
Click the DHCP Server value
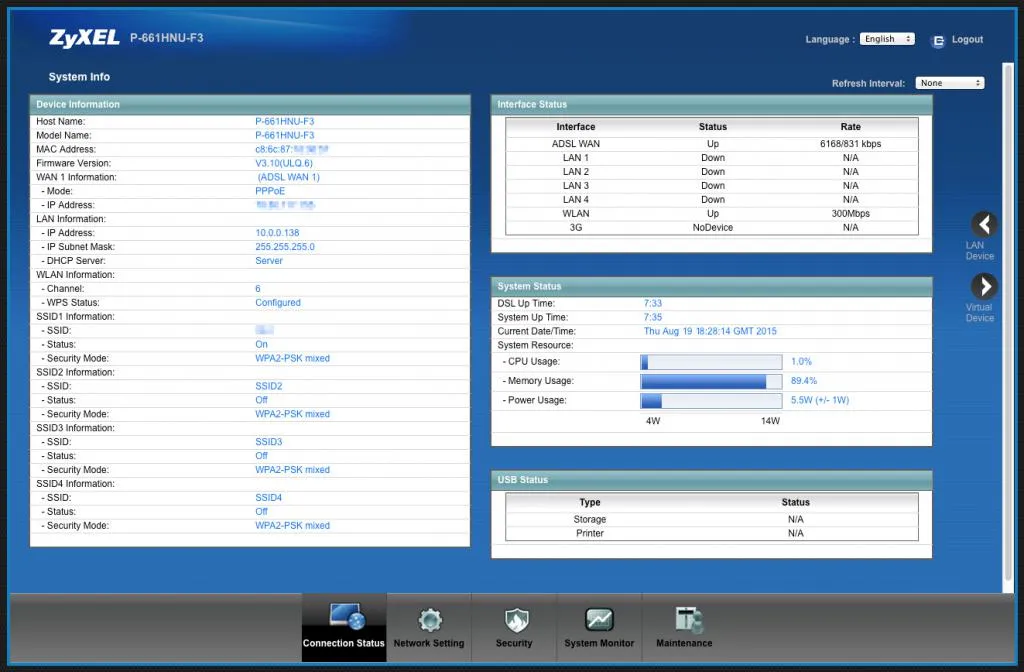[269, 261]
